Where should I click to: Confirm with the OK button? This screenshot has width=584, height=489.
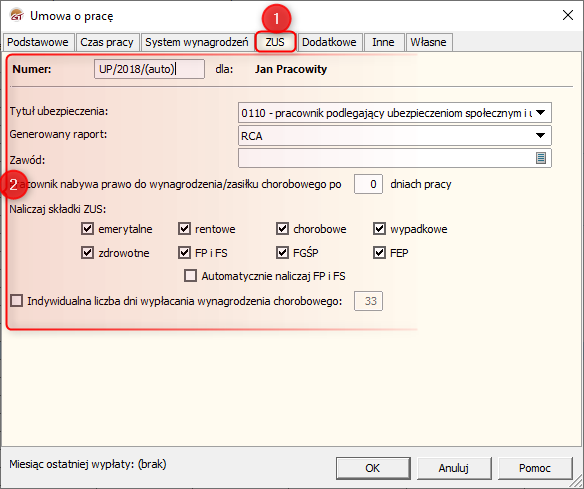[x=373, y=468]
